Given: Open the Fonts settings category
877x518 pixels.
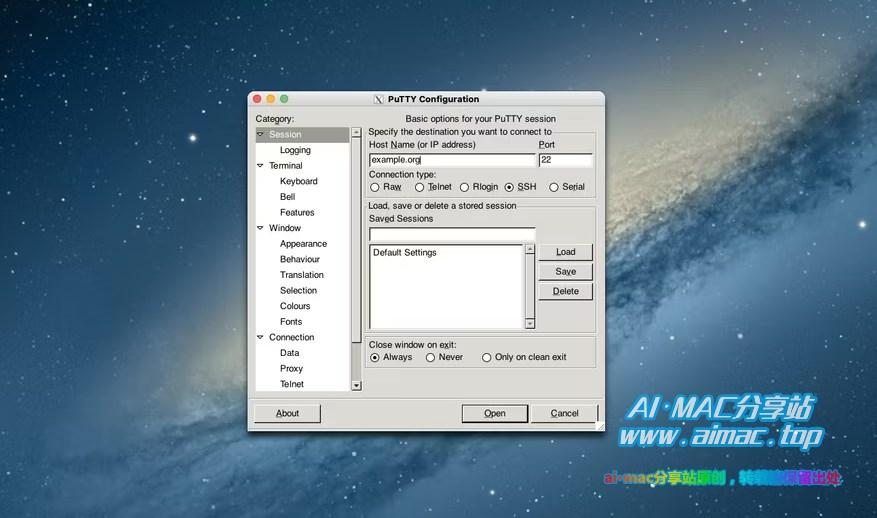Looking at the screenshot, I should (291, 322).
